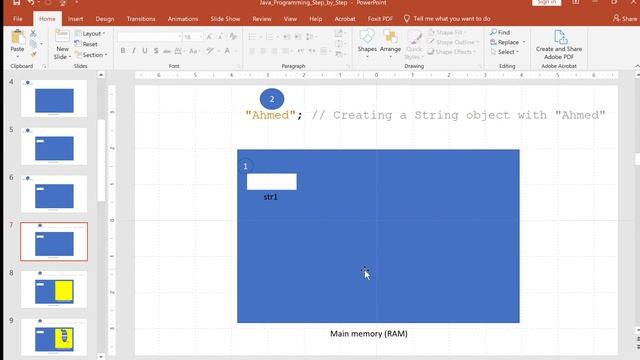Toggle Italic formatting
The height and width of the screenshot is (360, 640).
[134, 51]
